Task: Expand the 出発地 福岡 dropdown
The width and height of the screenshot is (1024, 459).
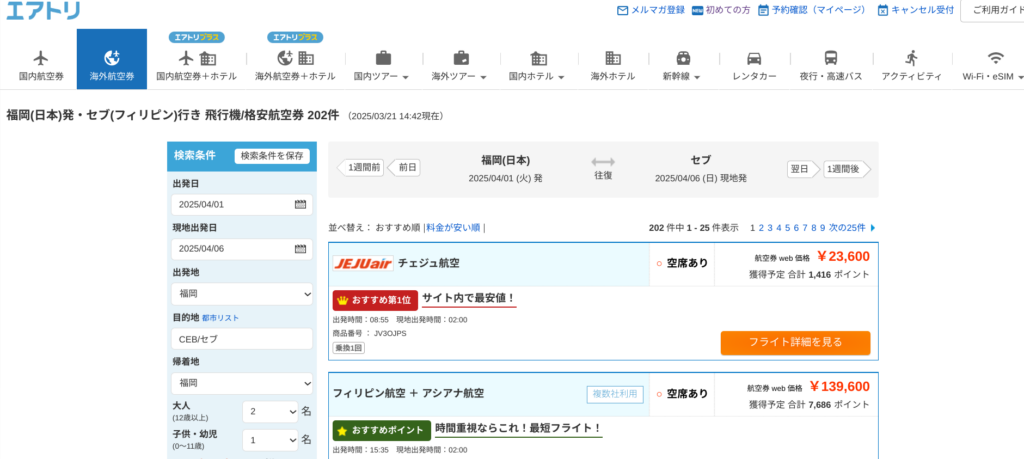Action: pyautogui.click(x=242, y=294)
